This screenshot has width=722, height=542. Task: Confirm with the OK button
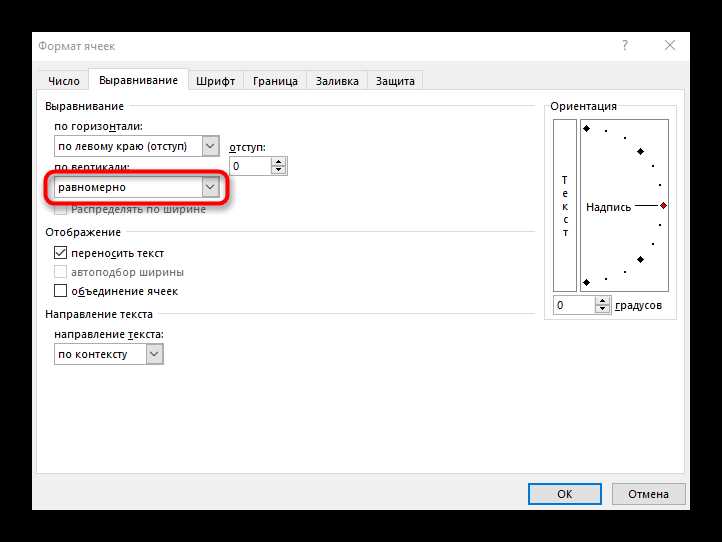[x=565, y=494]
